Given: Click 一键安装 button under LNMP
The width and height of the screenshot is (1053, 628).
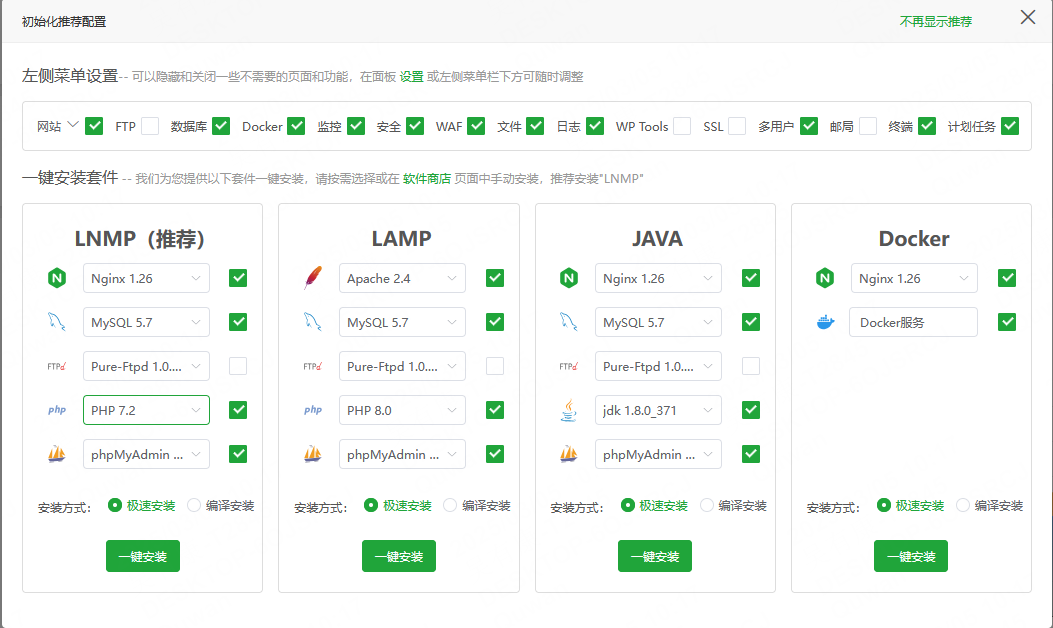Looking at the screenshot, I should tap(143, 556).
